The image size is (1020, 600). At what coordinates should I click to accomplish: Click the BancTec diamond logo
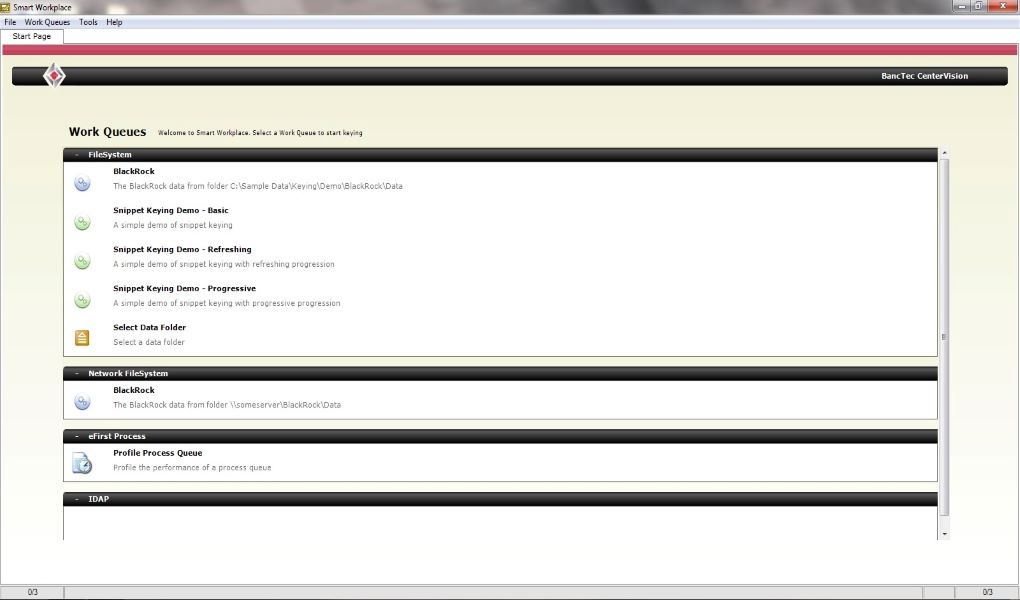[x=54, y=76]
